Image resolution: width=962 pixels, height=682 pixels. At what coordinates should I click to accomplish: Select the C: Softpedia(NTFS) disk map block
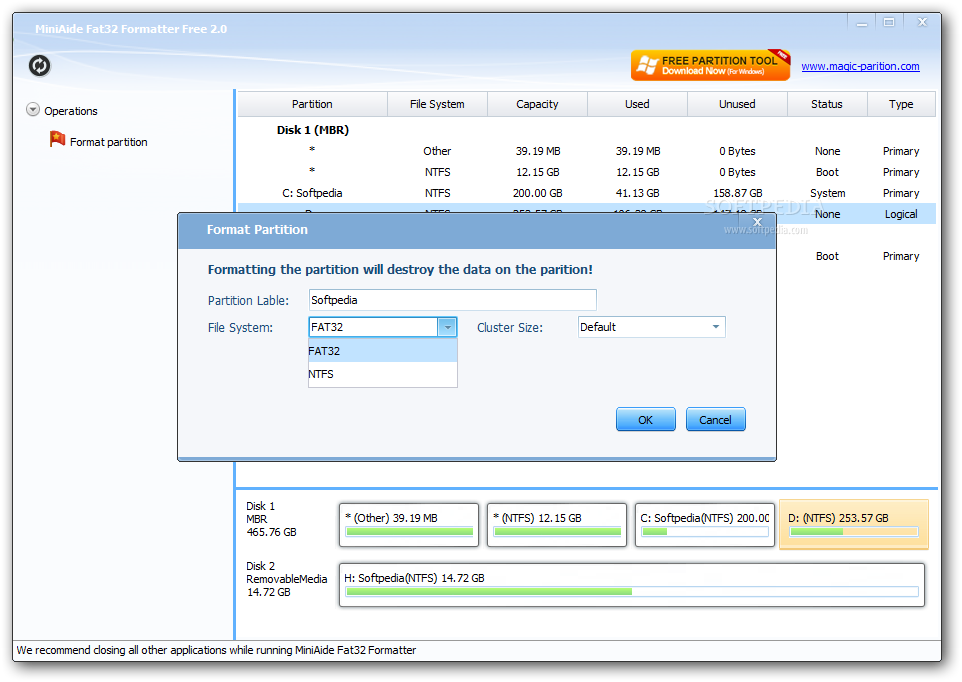click(704, 524)
